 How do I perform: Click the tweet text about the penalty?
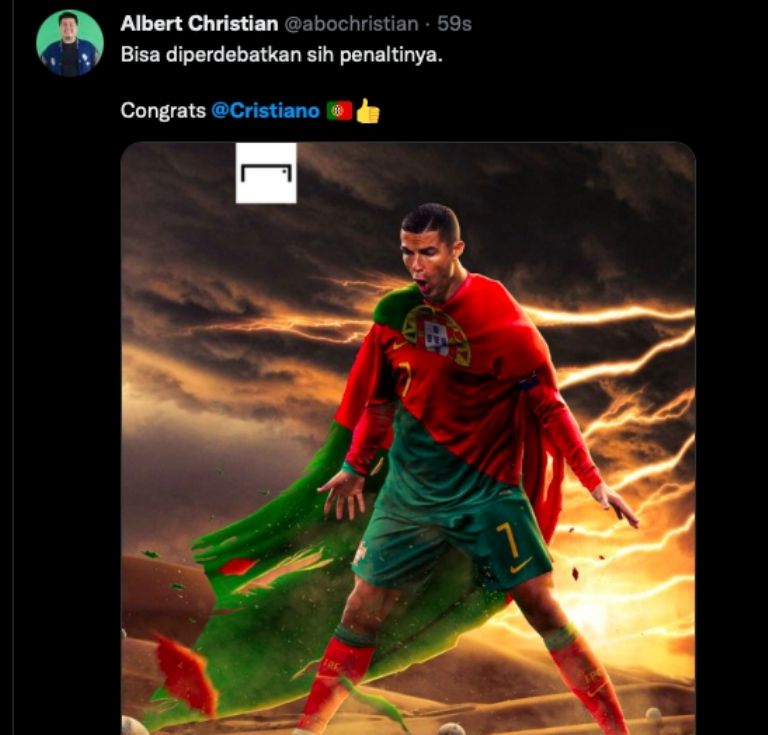pyautogui.click(x=282, y=55)
